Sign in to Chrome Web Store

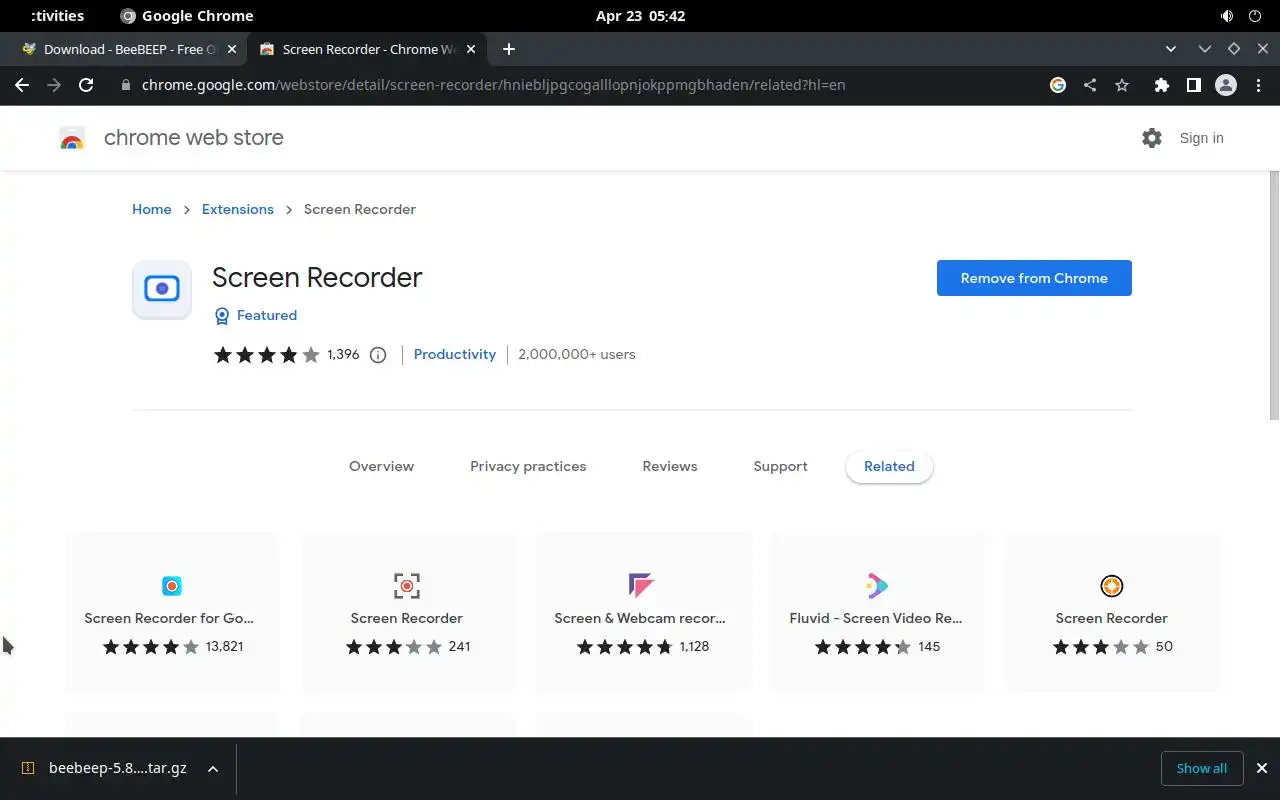point(1201,138)
